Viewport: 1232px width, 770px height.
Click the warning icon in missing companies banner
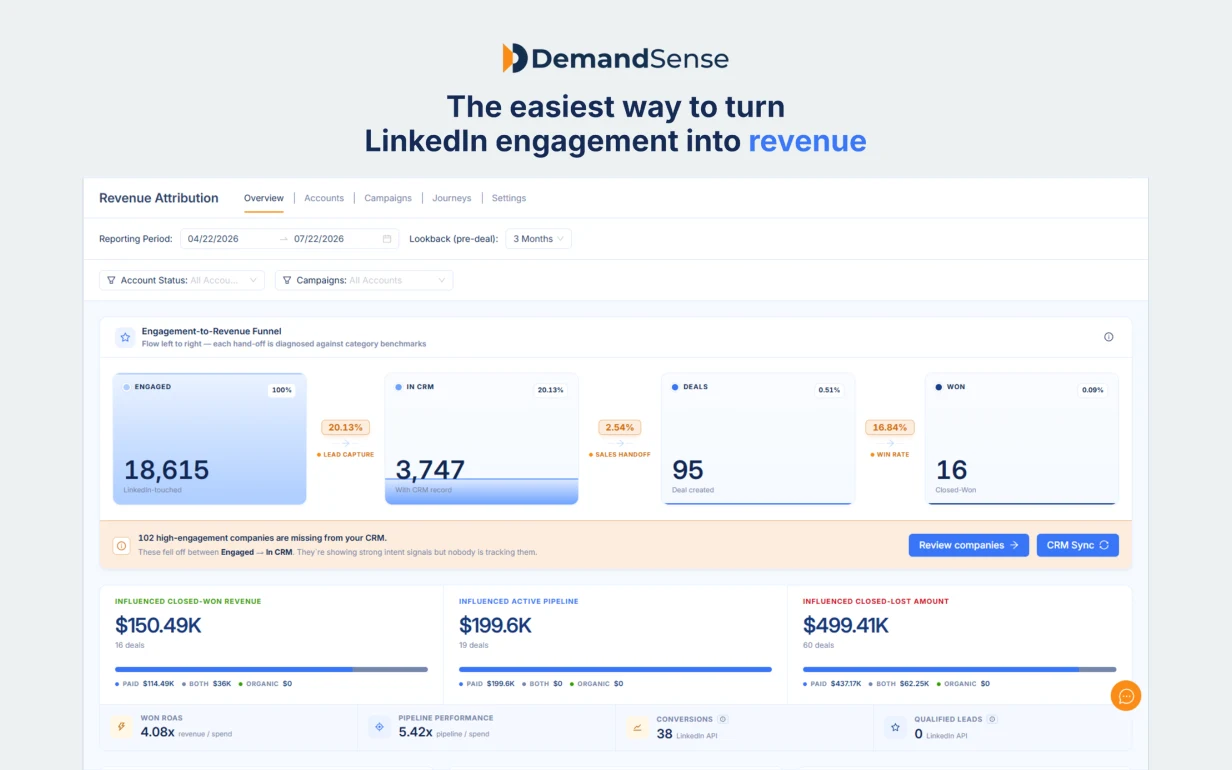(x=121, y=546)
